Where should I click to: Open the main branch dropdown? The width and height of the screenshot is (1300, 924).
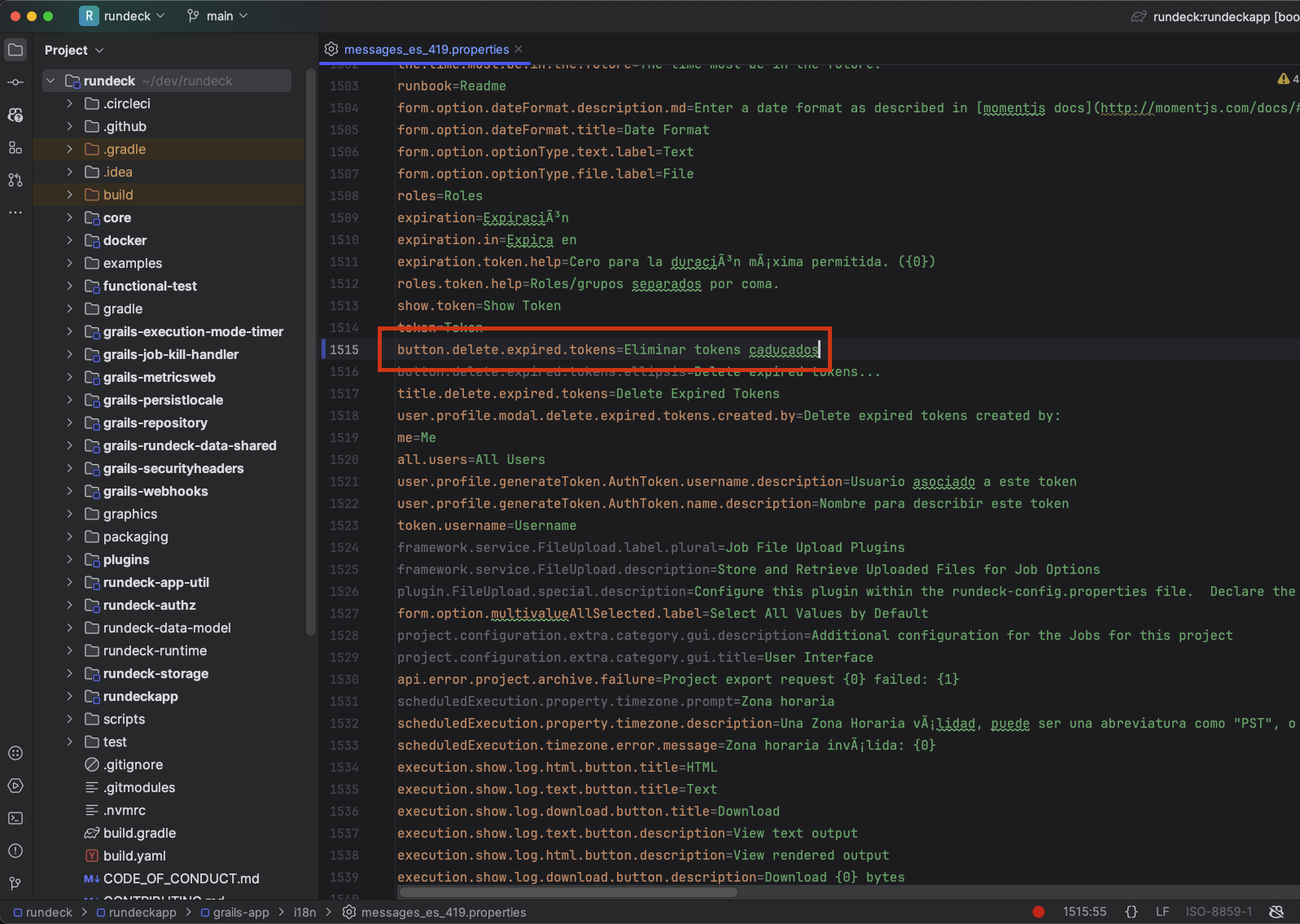(217, 15)
